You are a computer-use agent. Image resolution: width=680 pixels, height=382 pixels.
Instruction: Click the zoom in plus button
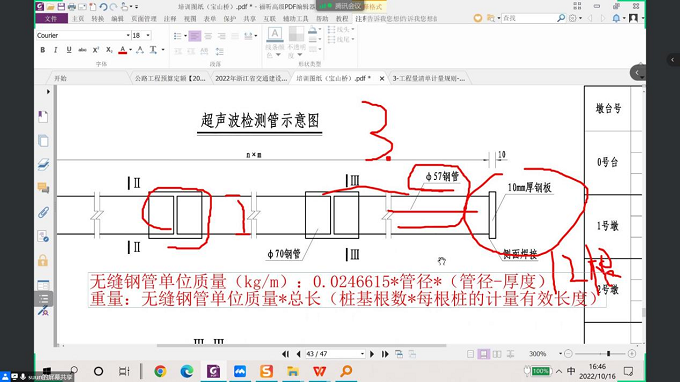coord(632,354)
